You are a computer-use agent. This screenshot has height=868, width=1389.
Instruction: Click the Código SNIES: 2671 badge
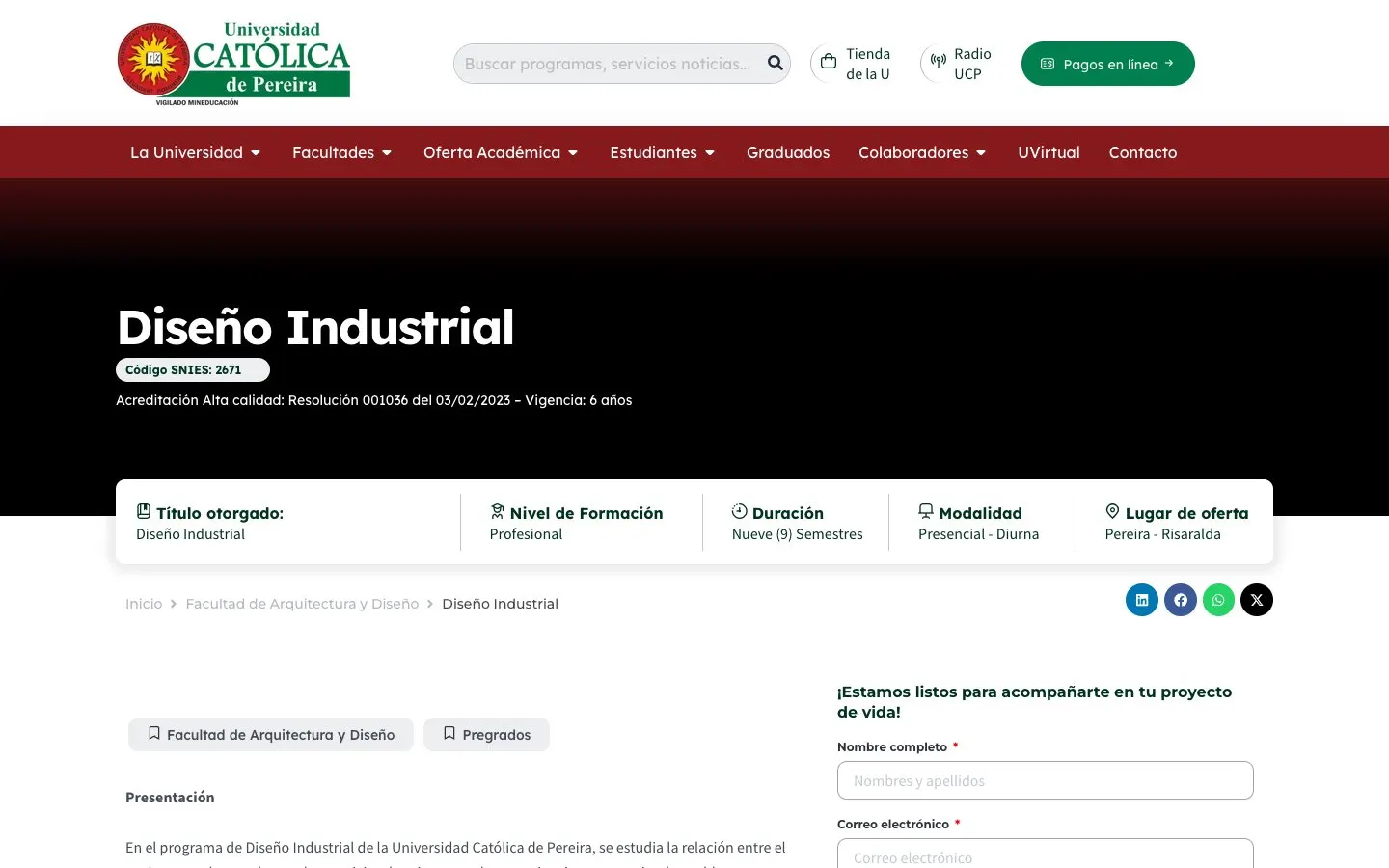[x=193, y=370]
